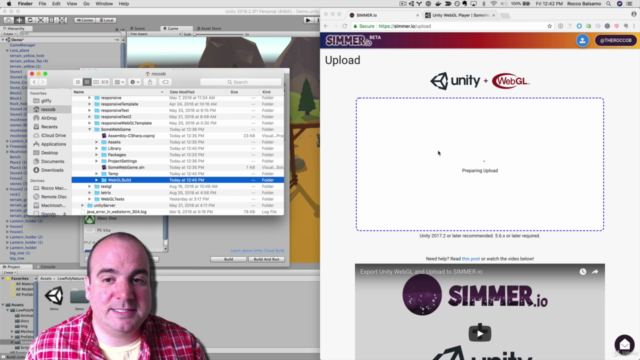Open the Go menu

pyautogui.click(x=86, y=4)
